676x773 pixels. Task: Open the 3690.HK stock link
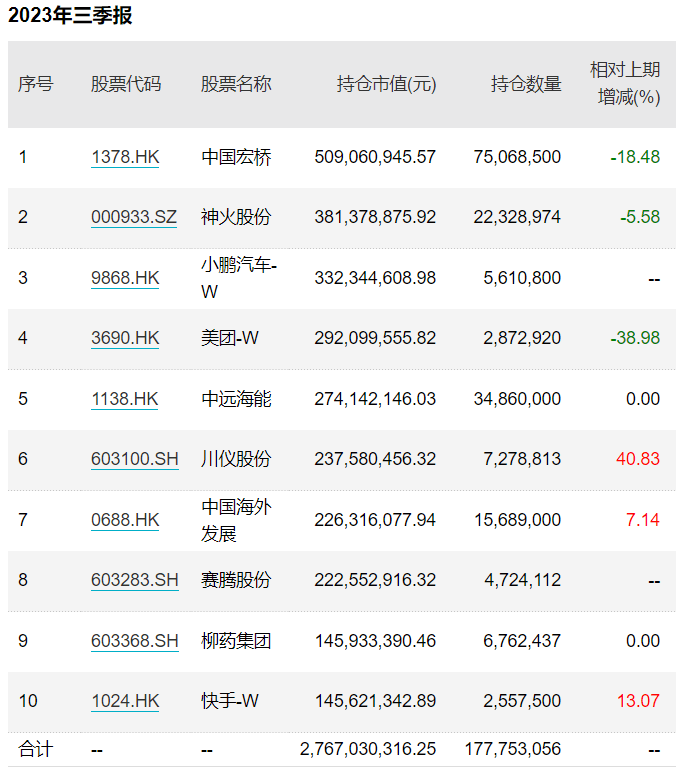click(x=124, y=338)
